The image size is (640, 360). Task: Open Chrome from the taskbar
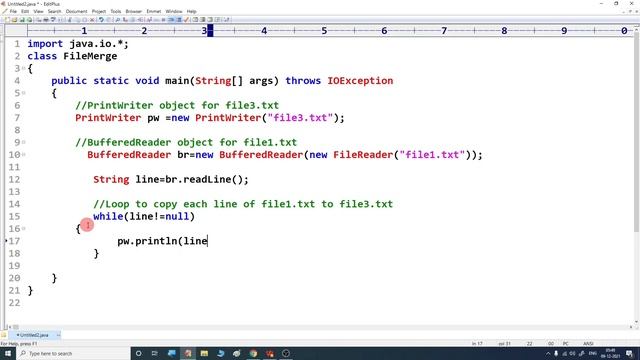[x=253, y=353]
